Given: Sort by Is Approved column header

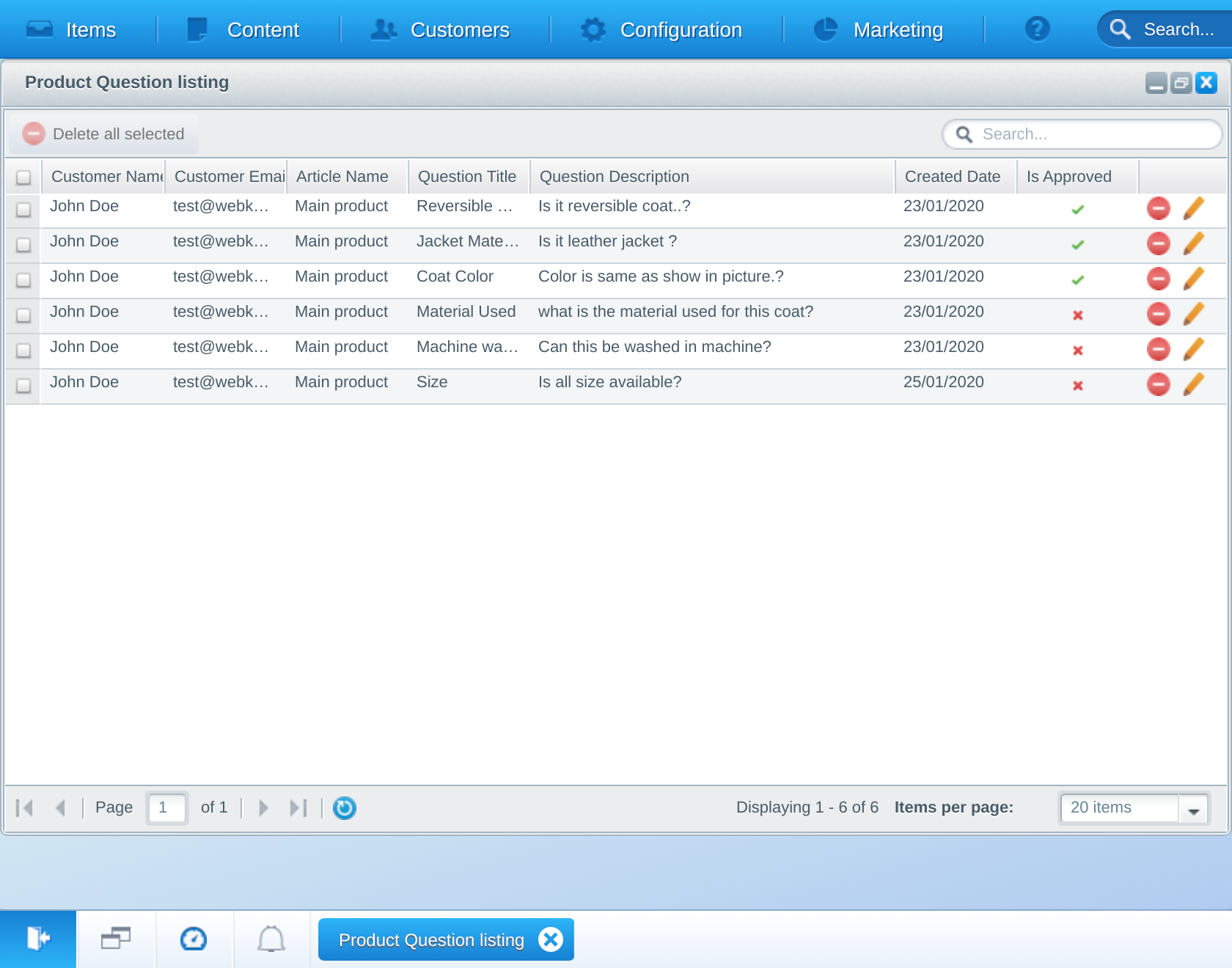Looking at the screenshot, I should (x=1077, y=177).
